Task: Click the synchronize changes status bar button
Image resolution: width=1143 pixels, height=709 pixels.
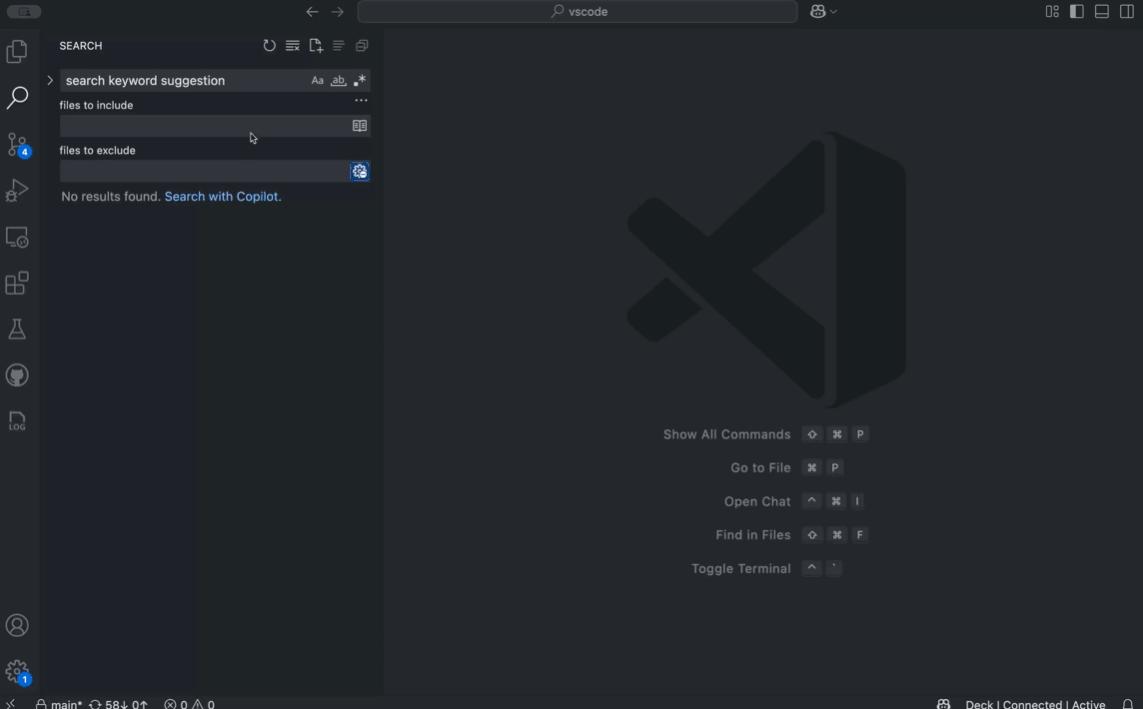Action: (x=117, y=703)
